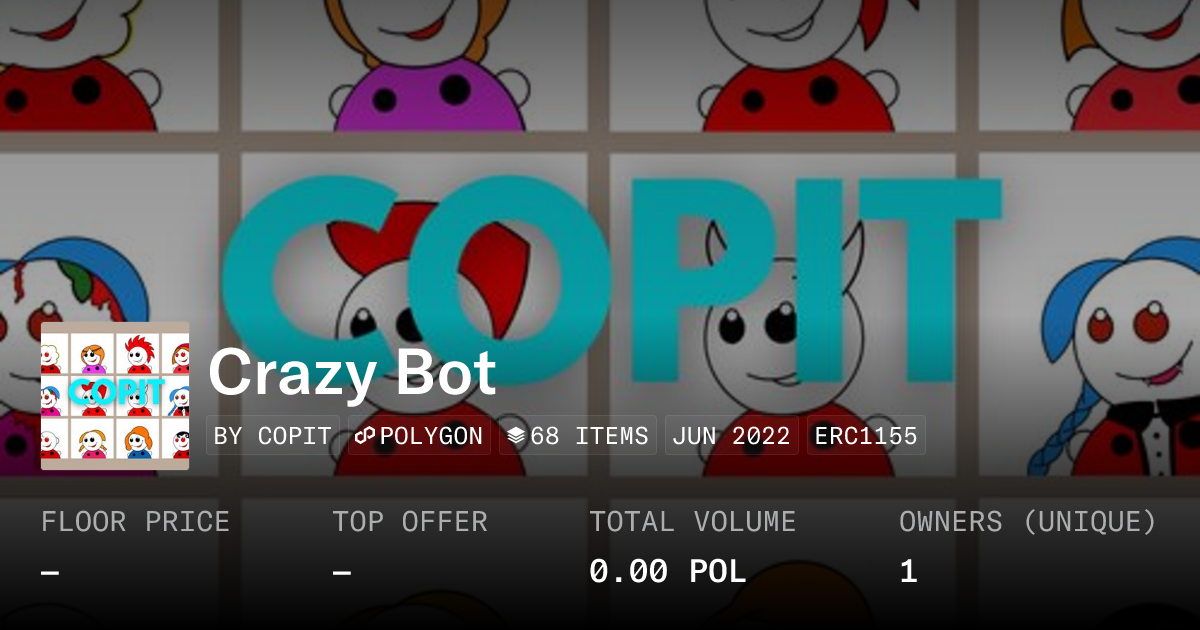Click the FLOOR PRICE label
Screen dimensions: 1200x630
(x=135, y=522)
